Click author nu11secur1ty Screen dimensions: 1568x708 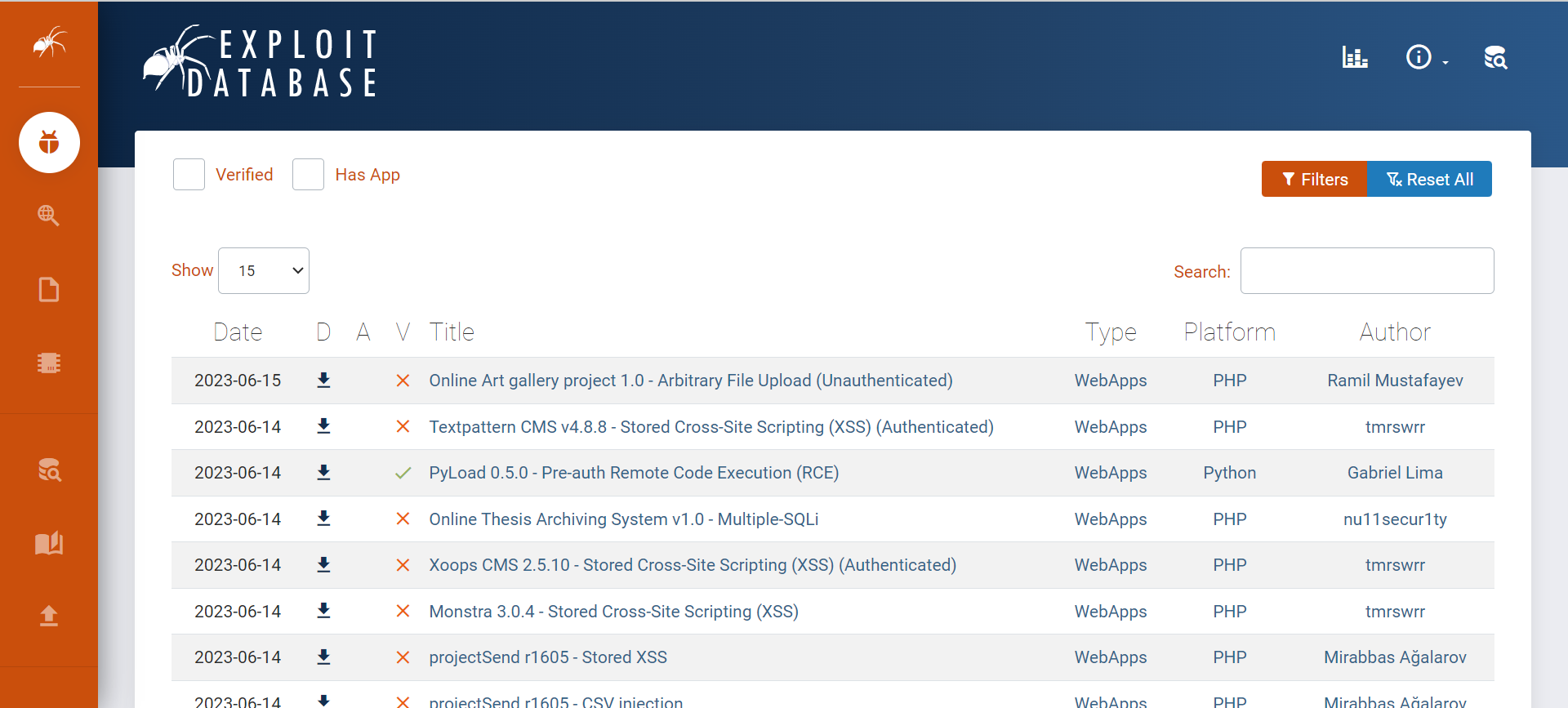(1395, 519)
